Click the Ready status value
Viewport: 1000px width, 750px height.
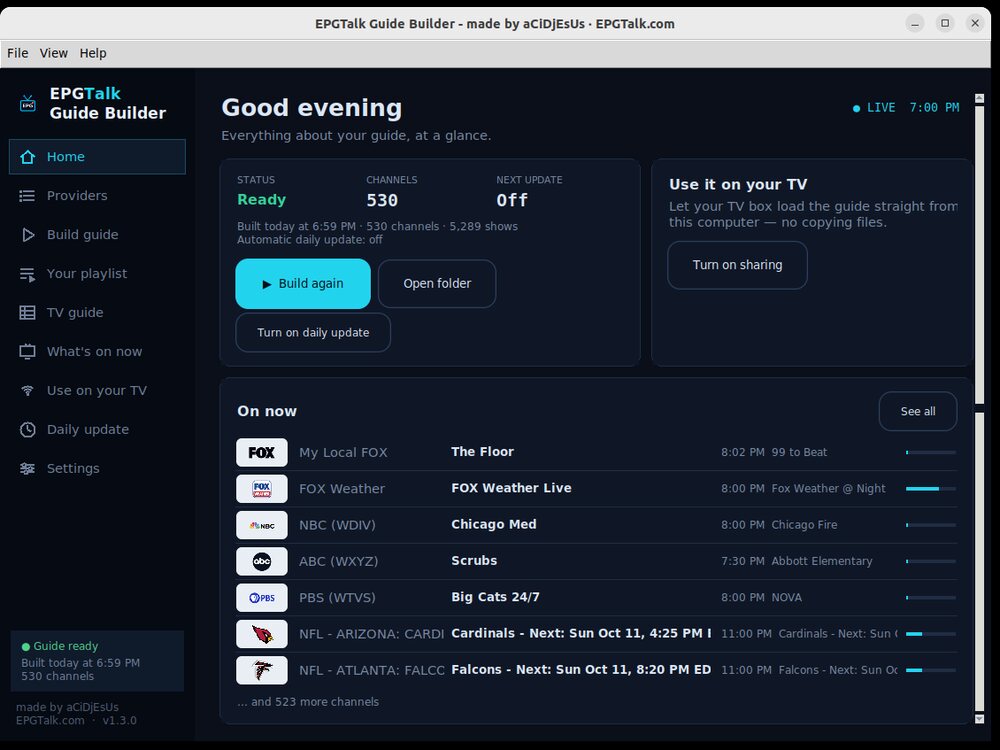pos(261,200)
